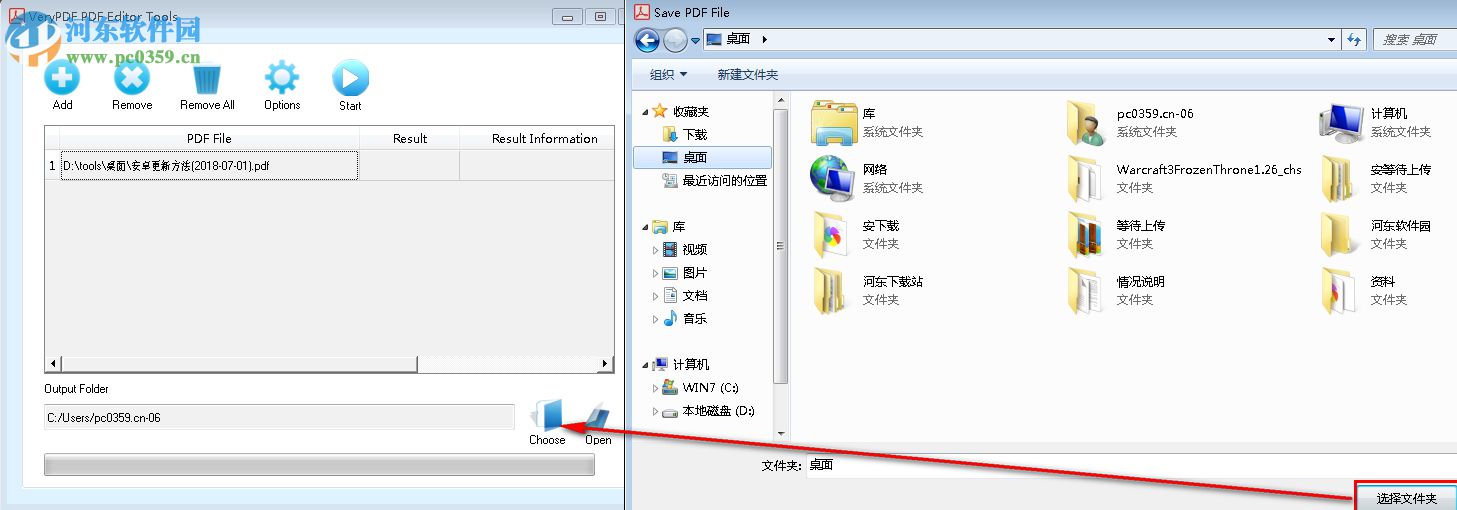The width and height of the screenshot is (1457, 510).
Task: Expand the 图片 library node
Action: pos(656,273)
